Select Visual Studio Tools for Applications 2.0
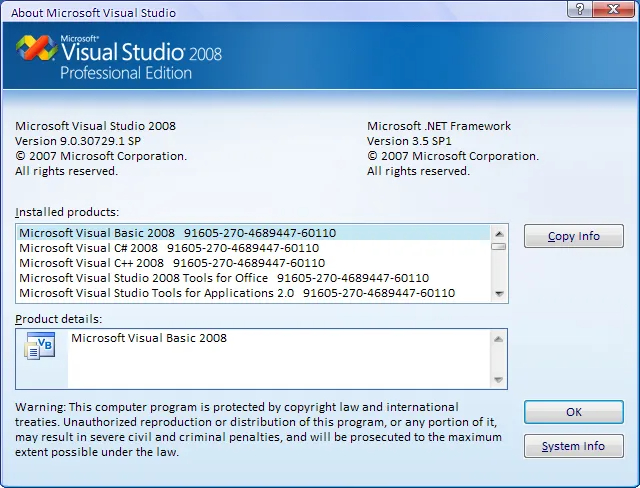640x488 pixels. [x=253, y=293]
